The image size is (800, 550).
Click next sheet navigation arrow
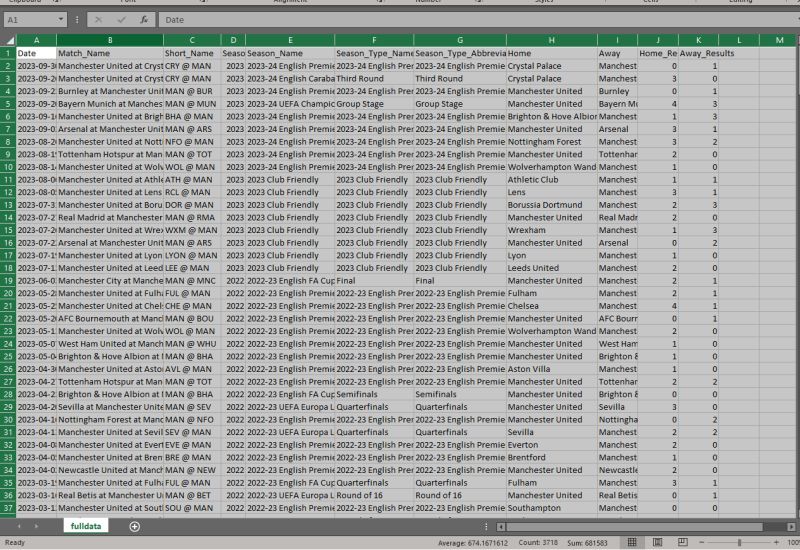click(x=36, y=526)
